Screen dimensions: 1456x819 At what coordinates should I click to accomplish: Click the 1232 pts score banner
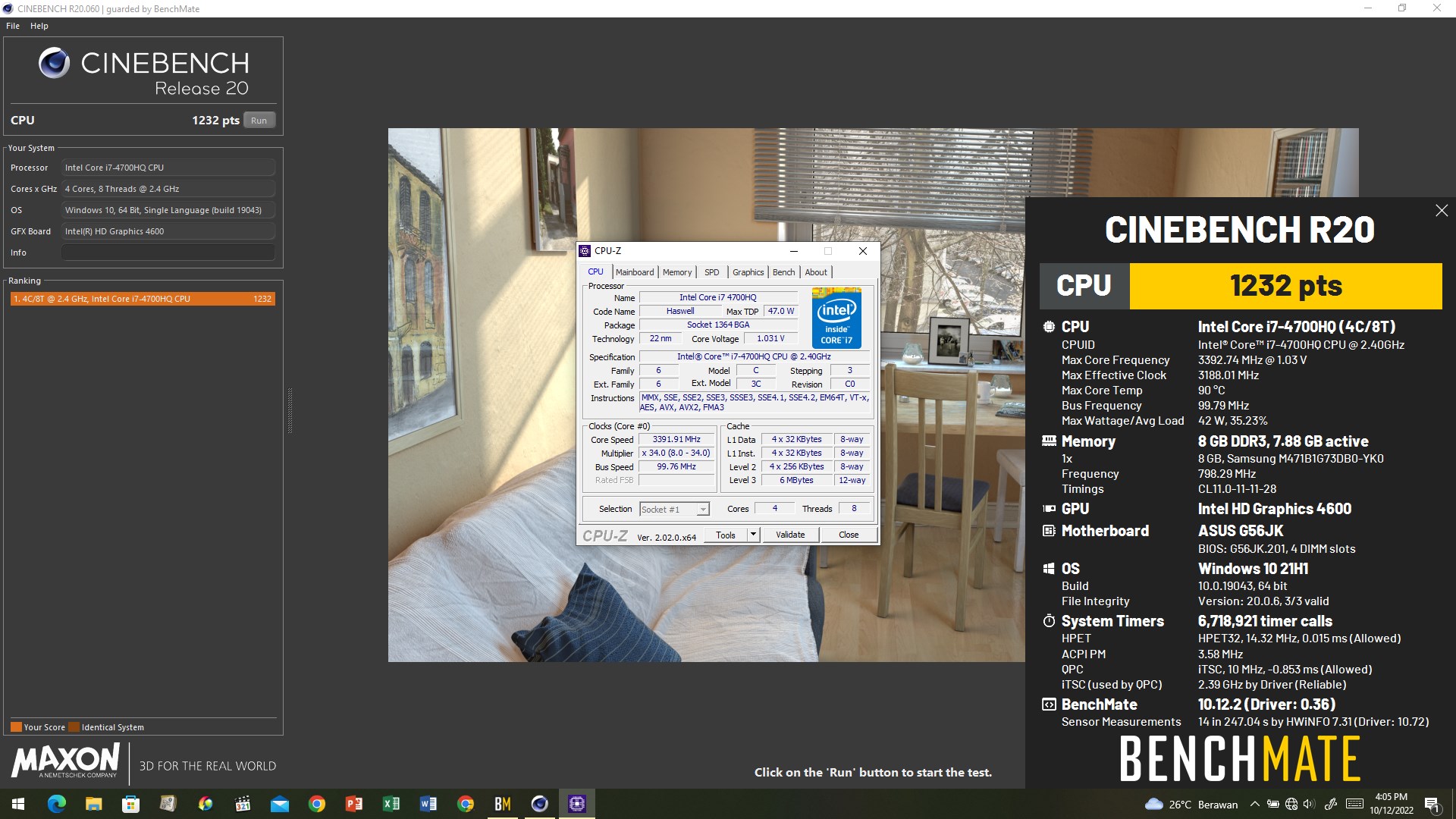click(x=1285, y=286)
